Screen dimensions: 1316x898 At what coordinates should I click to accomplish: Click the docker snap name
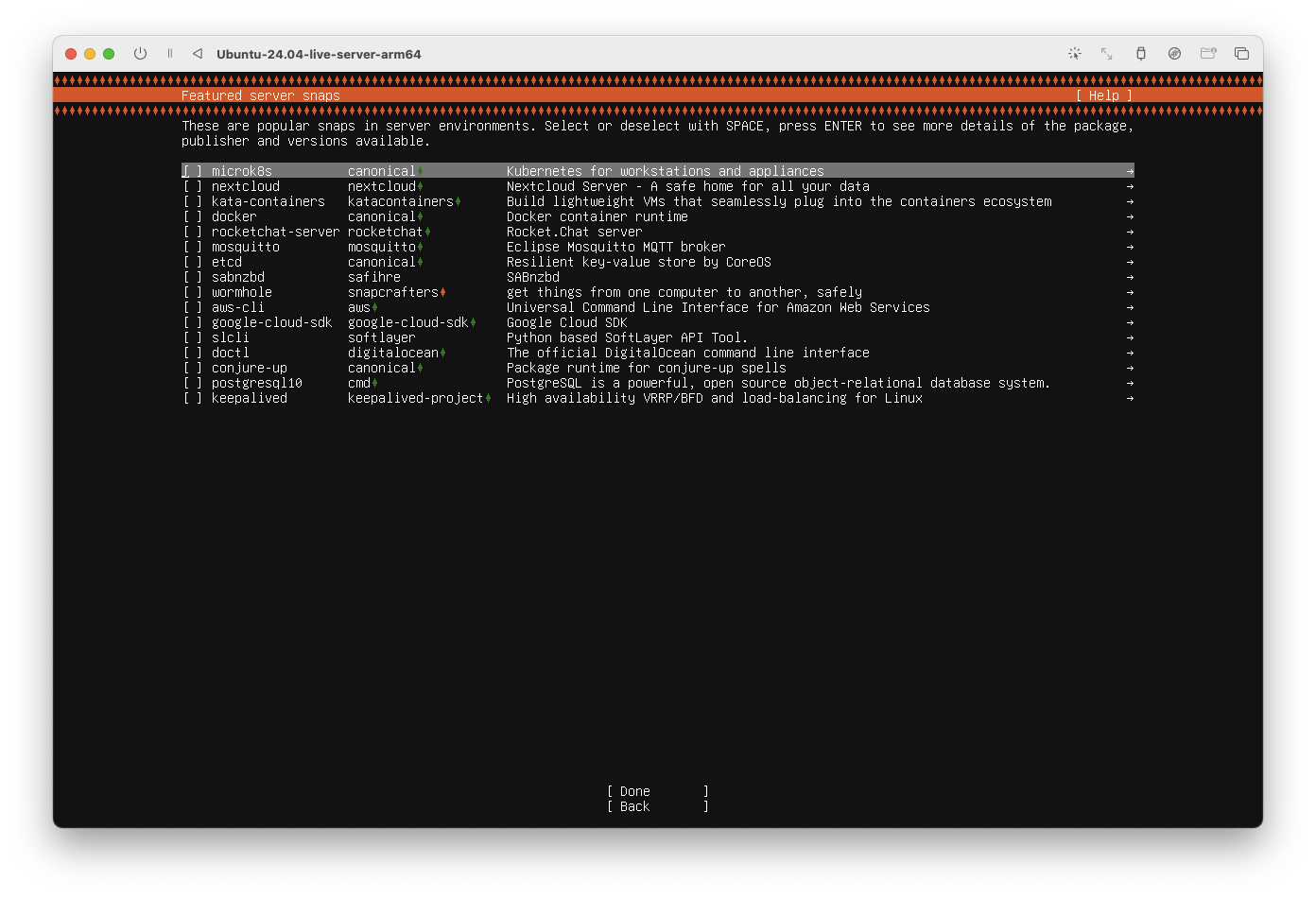click(234, 216)
